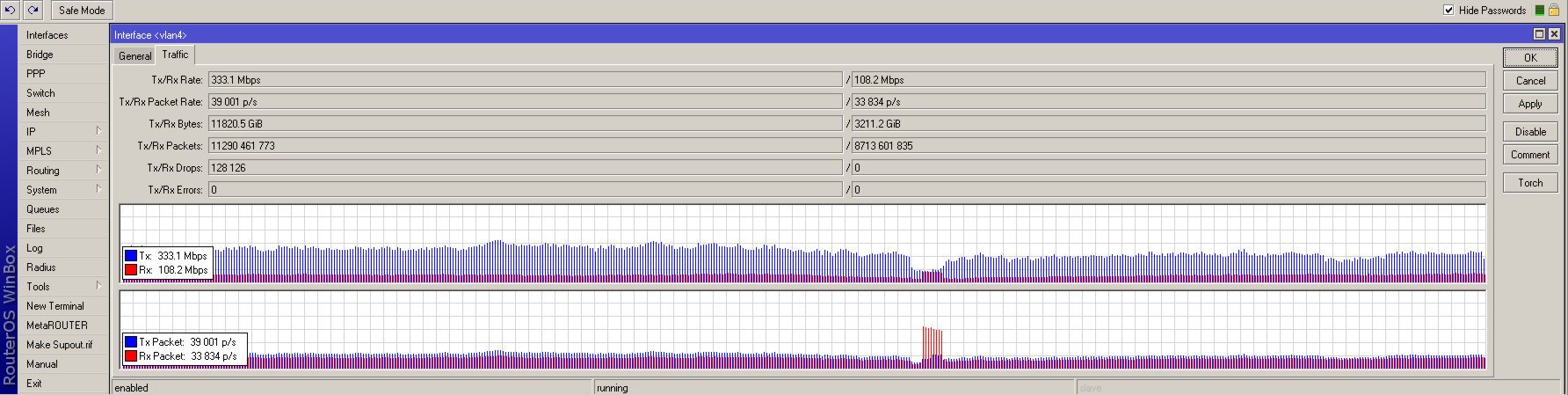Click the Disable button

point(1529,132)
